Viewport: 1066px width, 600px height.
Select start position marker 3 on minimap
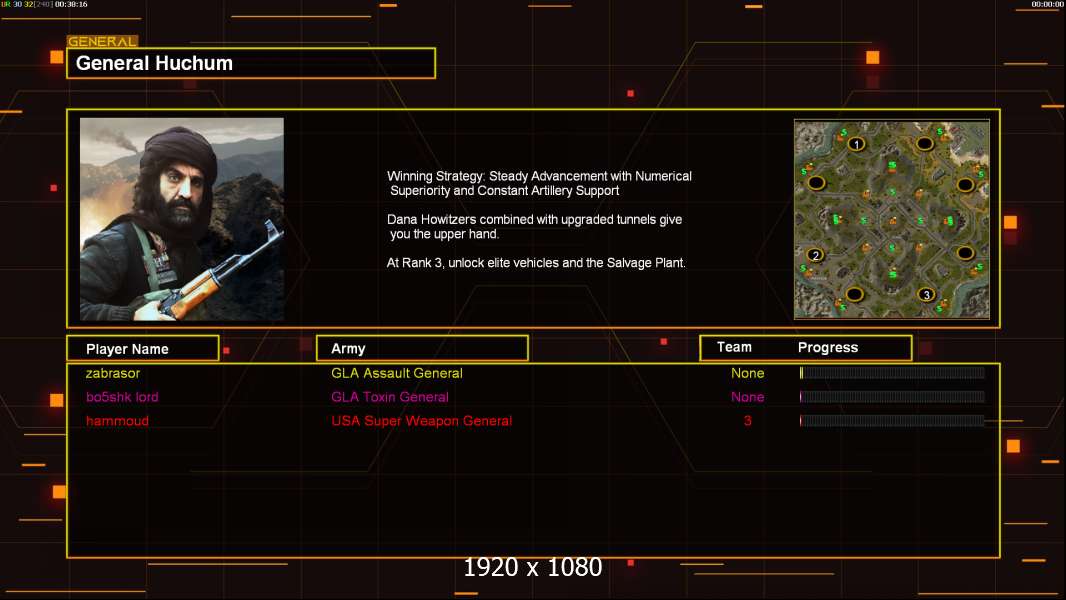(926, 295)
